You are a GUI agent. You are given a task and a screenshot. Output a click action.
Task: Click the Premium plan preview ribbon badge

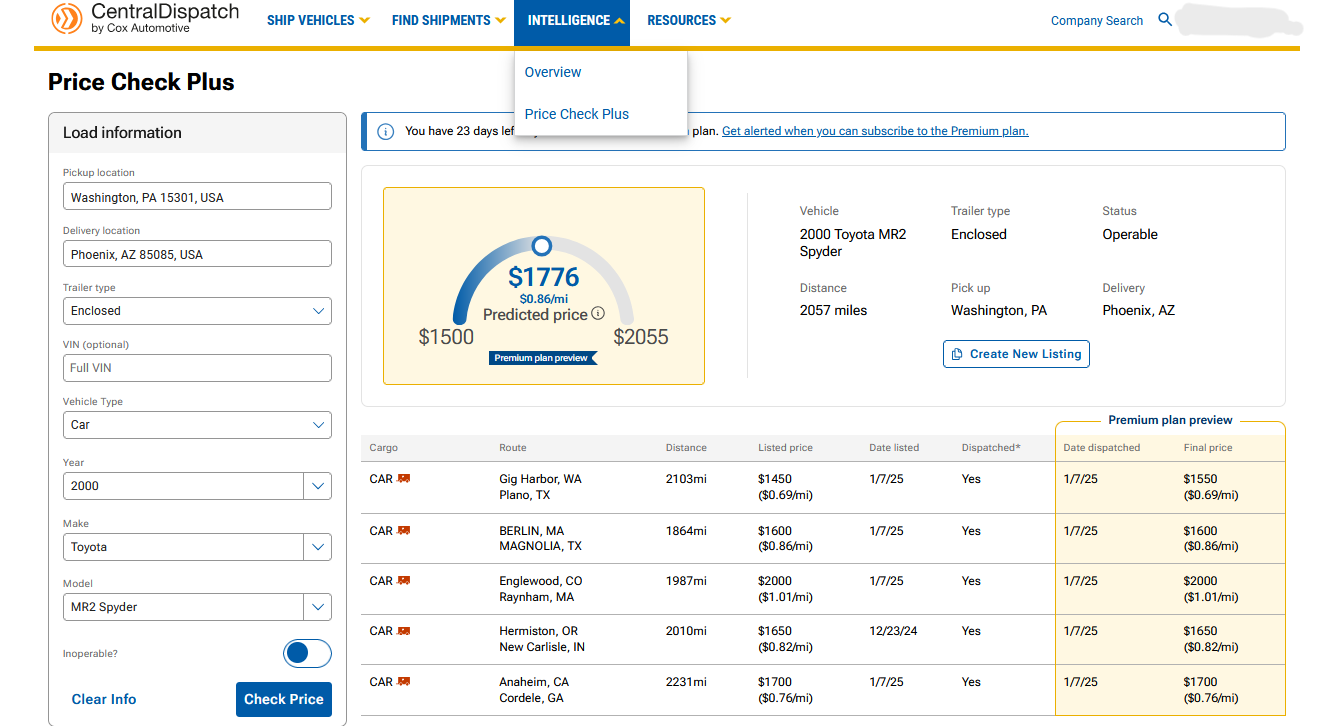point(544,358)
